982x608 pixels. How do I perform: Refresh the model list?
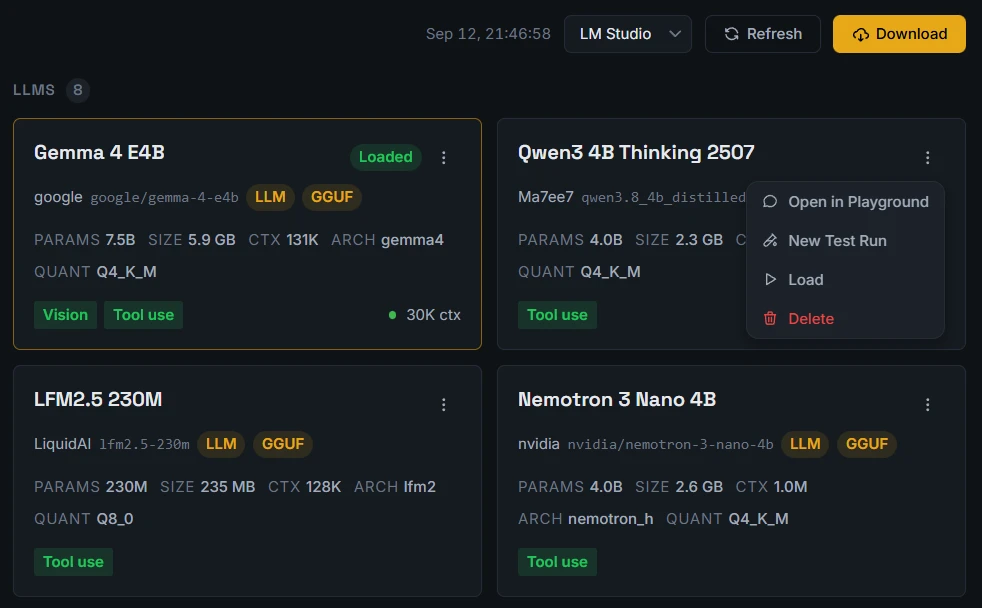(x=762, y=34)
